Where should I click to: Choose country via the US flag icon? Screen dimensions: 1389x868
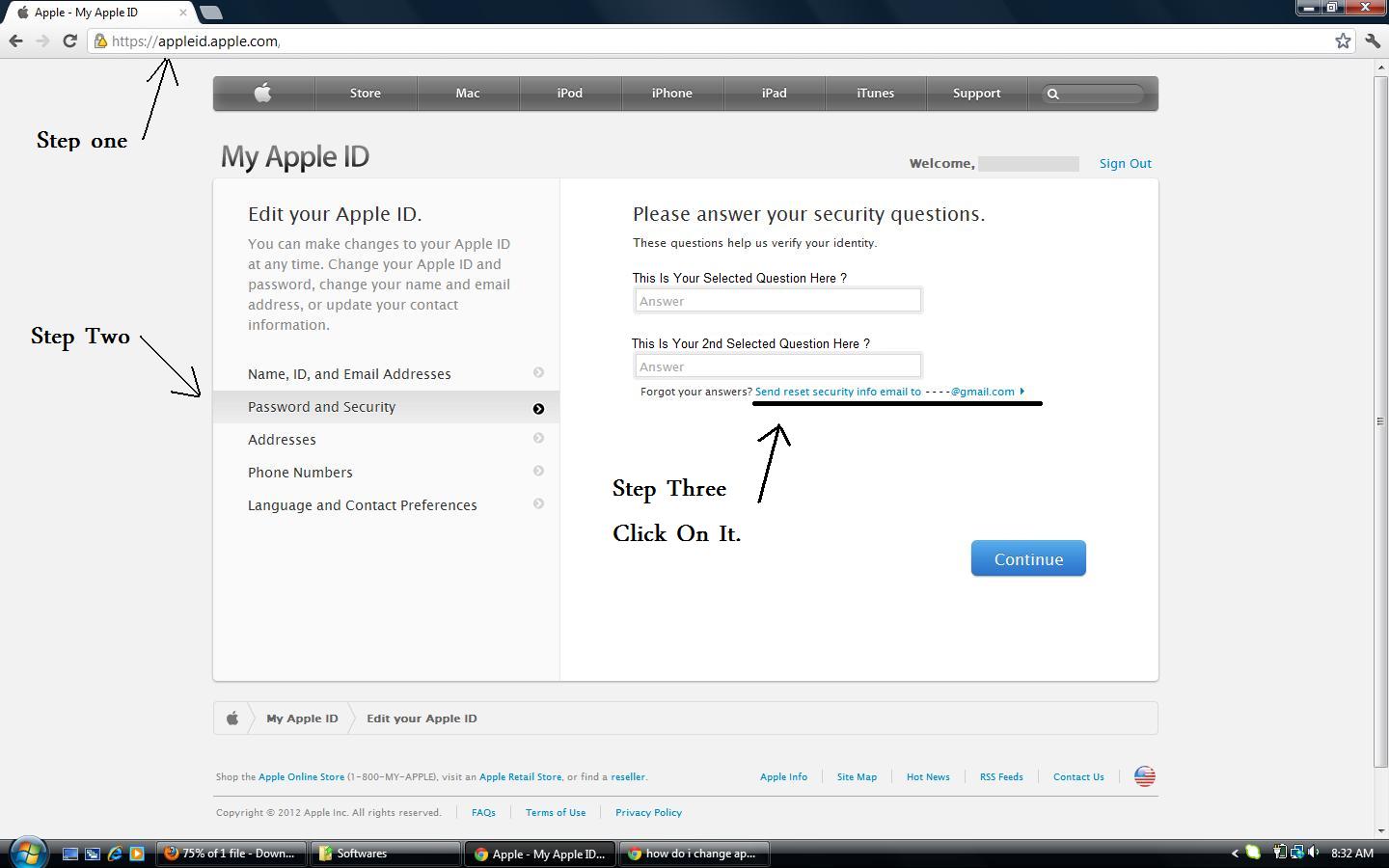(x=1145, y=776)
